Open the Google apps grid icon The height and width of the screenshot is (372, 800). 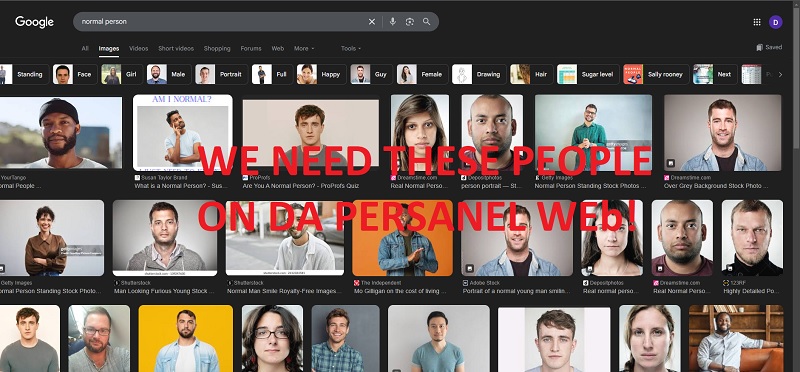[x=757, y=22]
